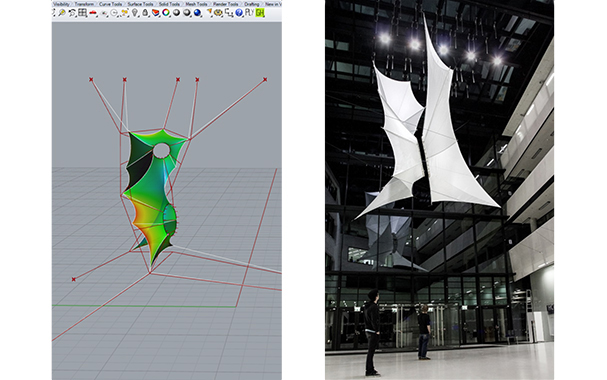Click the padlock lock icon
Viewport: 607px width, 380px height.
(145, 13)
